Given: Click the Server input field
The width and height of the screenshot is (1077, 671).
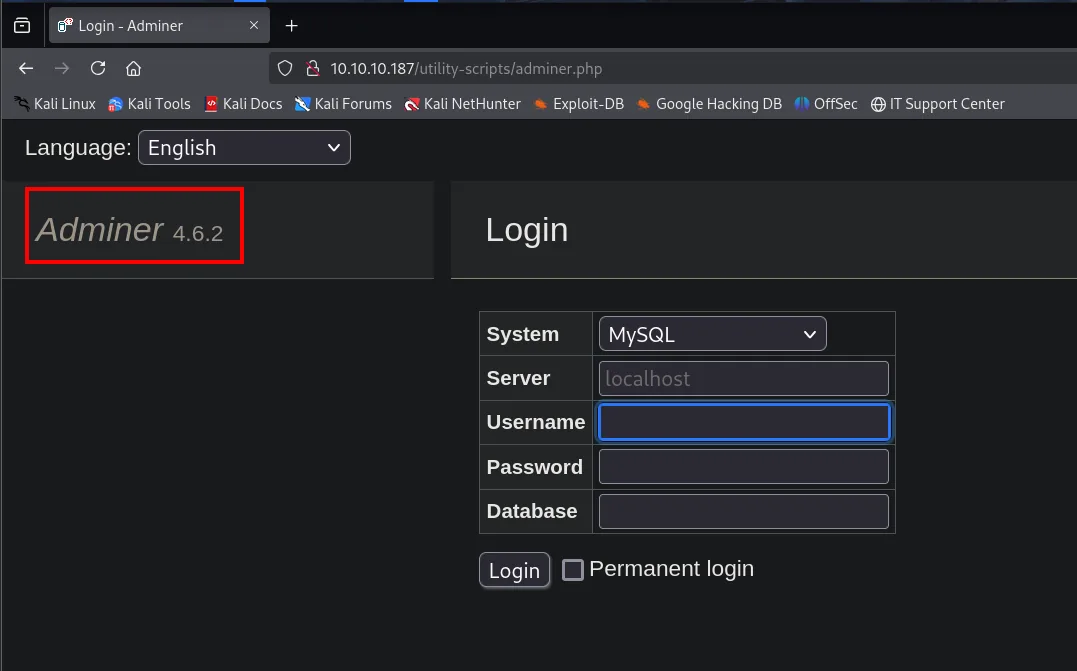Looking at the screenshot, I should [x=744, y=378].
